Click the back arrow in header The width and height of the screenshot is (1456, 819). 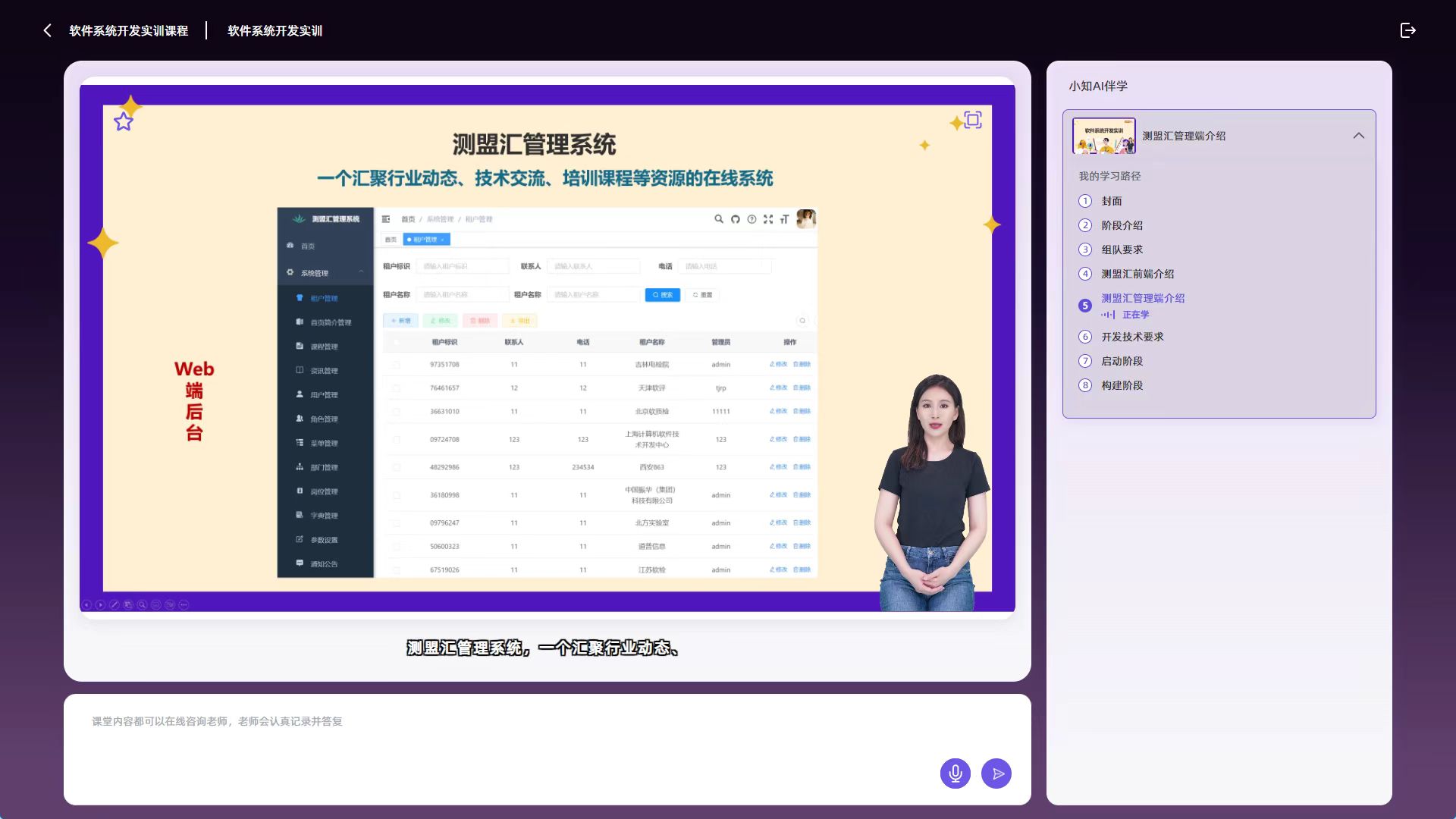[x=48, y=30]
